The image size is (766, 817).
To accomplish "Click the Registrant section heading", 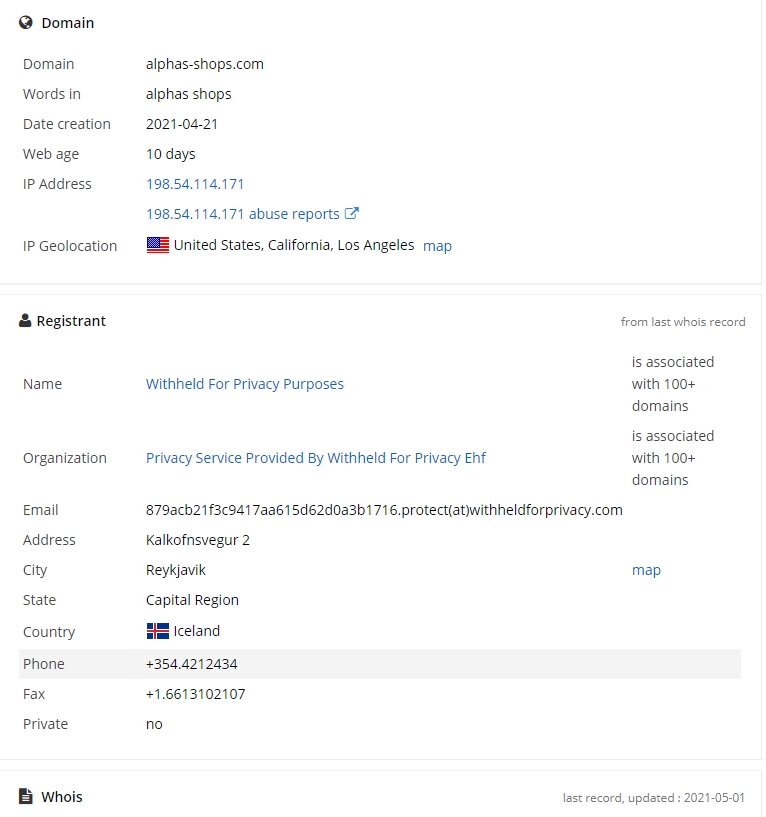I will 71,321.
